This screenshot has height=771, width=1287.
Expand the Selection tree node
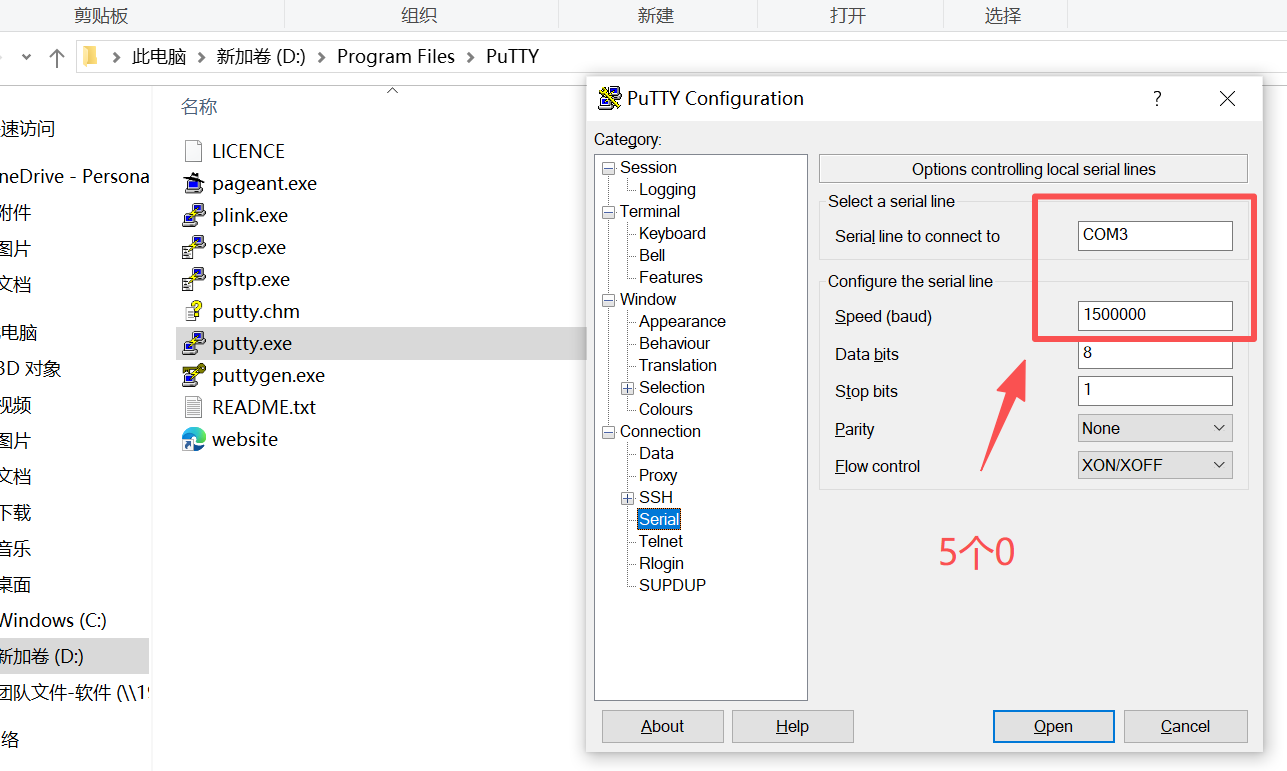(x=627, y=388)
